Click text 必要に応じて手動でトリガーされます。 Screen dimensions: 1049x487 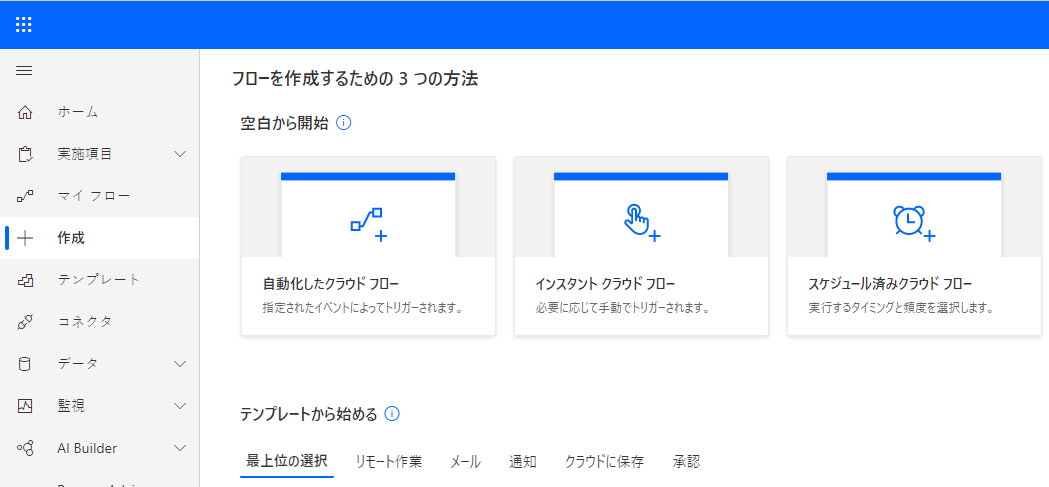point(622,309)
